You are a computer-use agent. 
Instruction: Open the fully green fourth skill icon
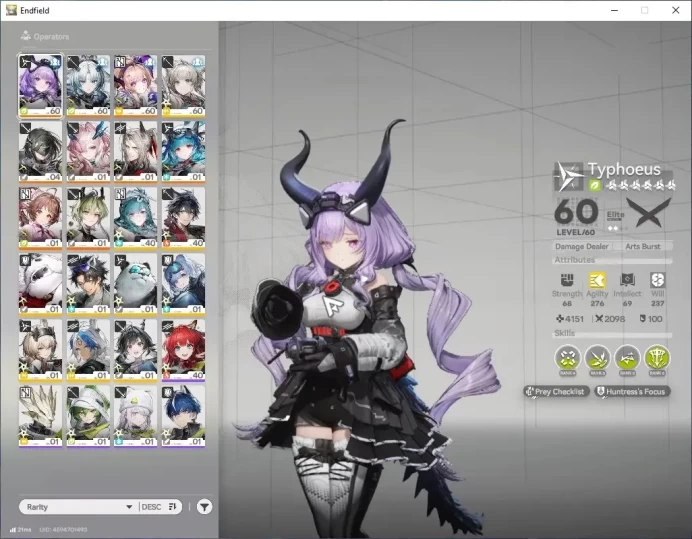point(657,358)
